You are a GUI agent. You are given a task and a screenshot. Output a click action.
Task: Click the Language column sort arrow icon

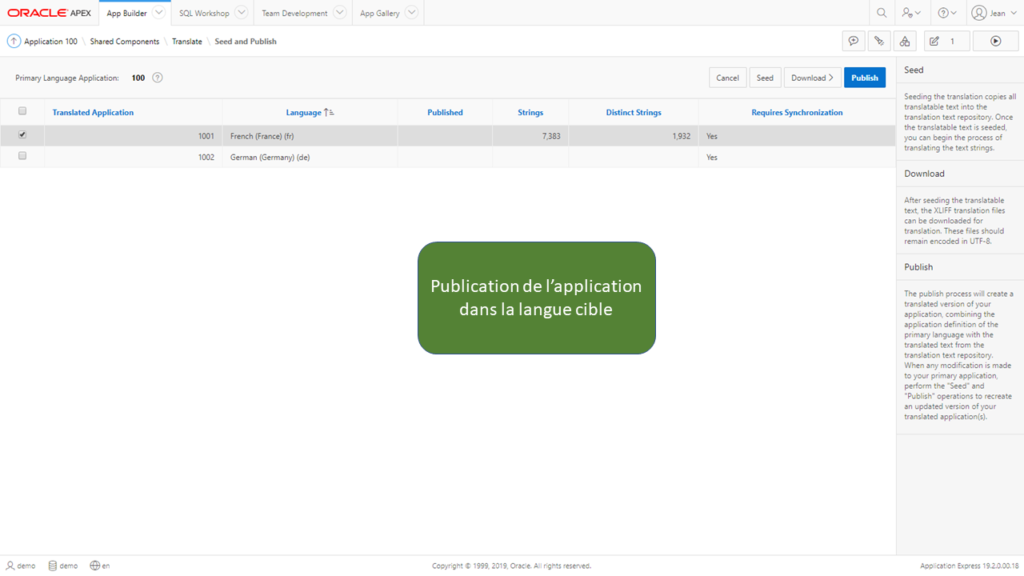(328, 112)
